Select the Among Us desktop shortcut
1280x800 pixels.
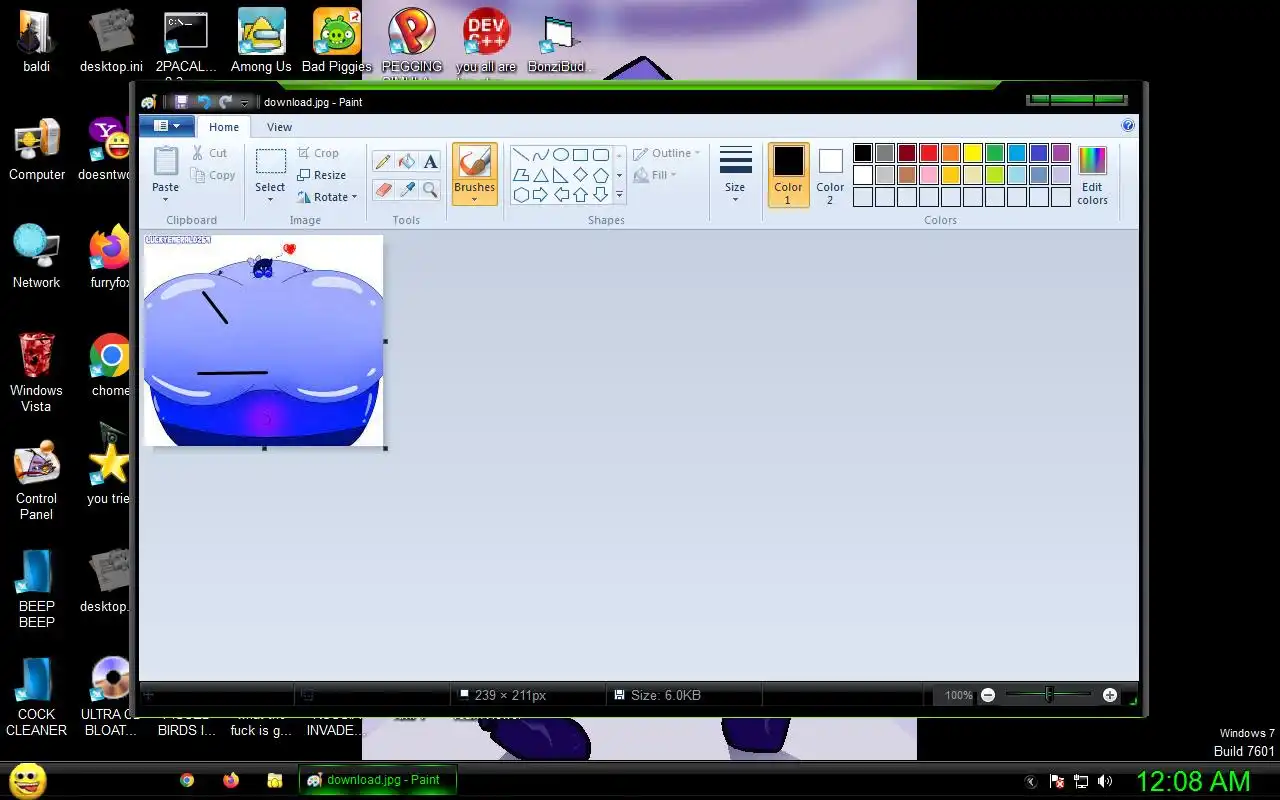(261, 41)
